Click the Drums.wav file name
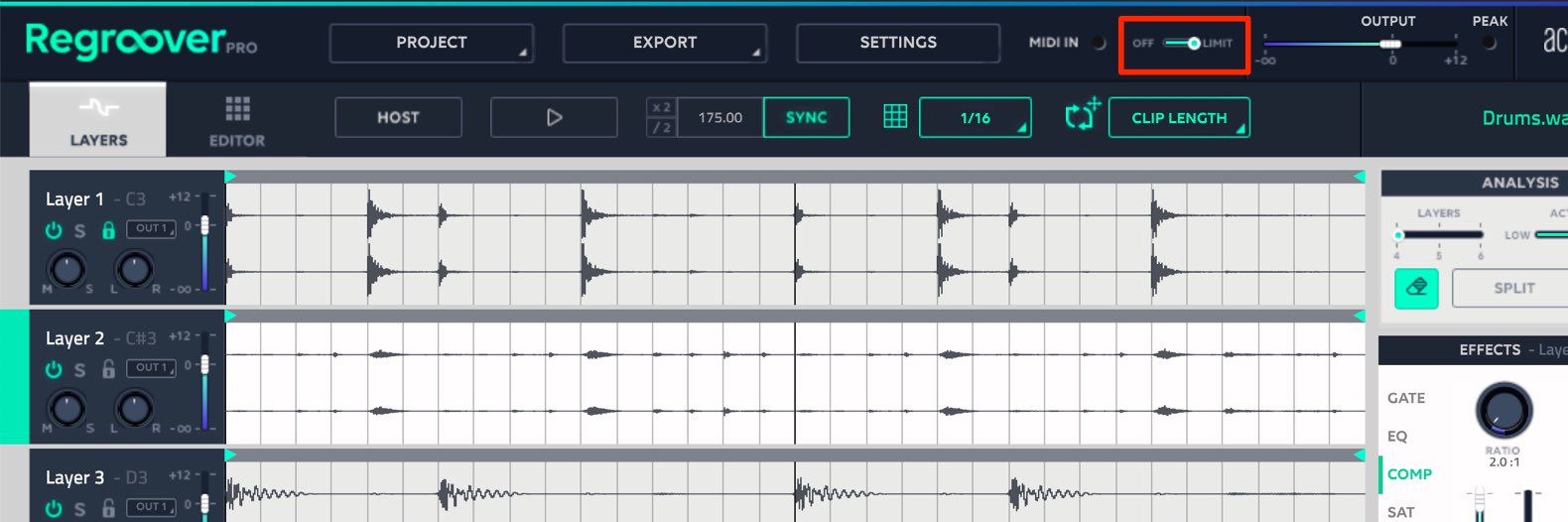Viewport: 1568px width, 522px height. (x=1524, y=118)
